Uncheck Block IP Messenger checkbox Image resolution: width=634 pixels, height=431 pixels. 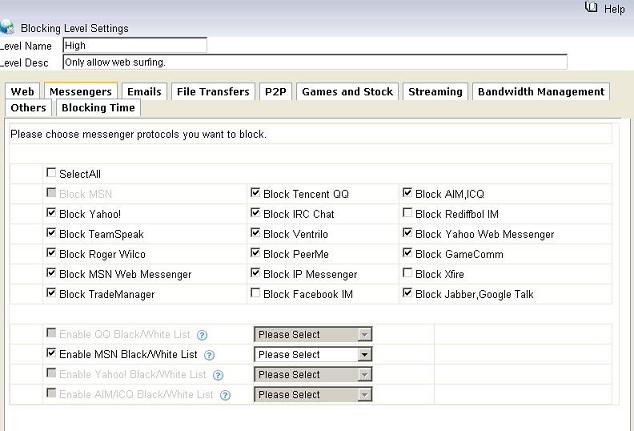[255, 273]
